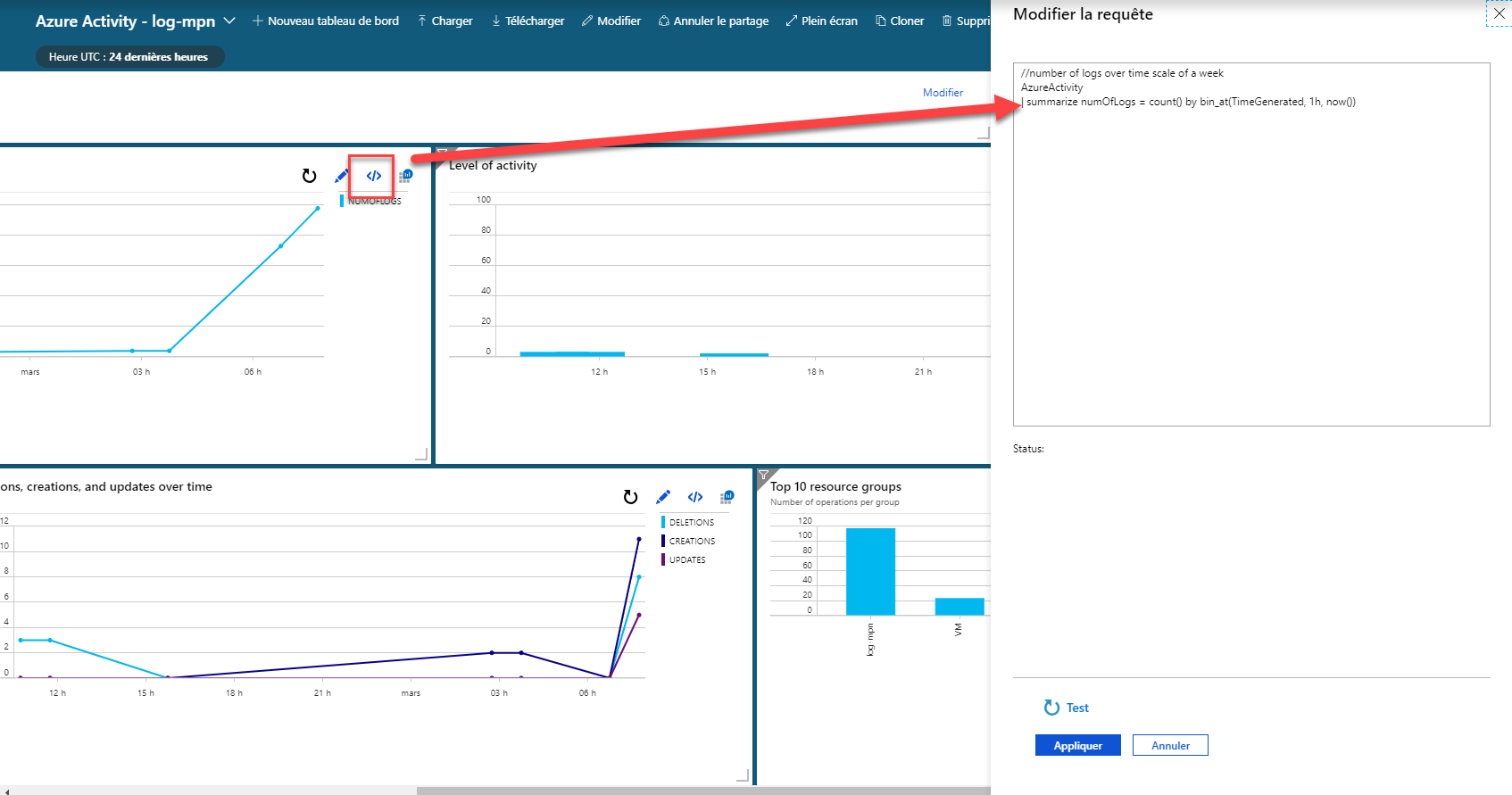Refresh the NUMOFLOGS chart tile

(x=309, y=176)
